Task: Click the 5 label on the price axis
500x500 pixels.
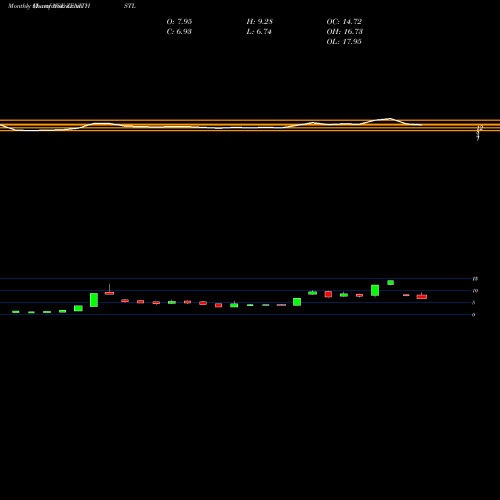Action: [x=473, y=303]
